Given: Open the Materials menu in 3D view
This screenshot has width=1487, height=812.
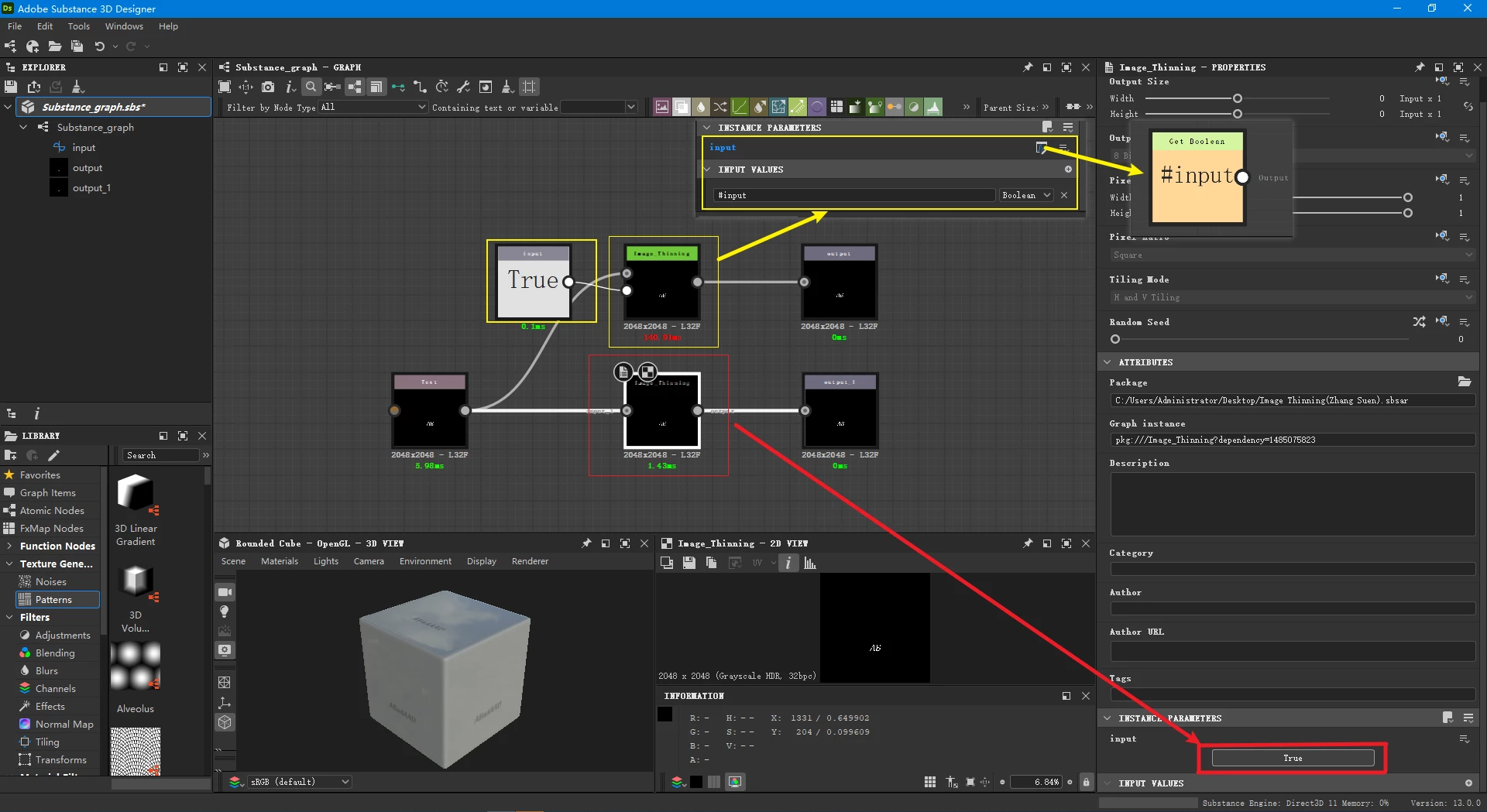Looking at the screenshot, I should (x=280, y=561).
